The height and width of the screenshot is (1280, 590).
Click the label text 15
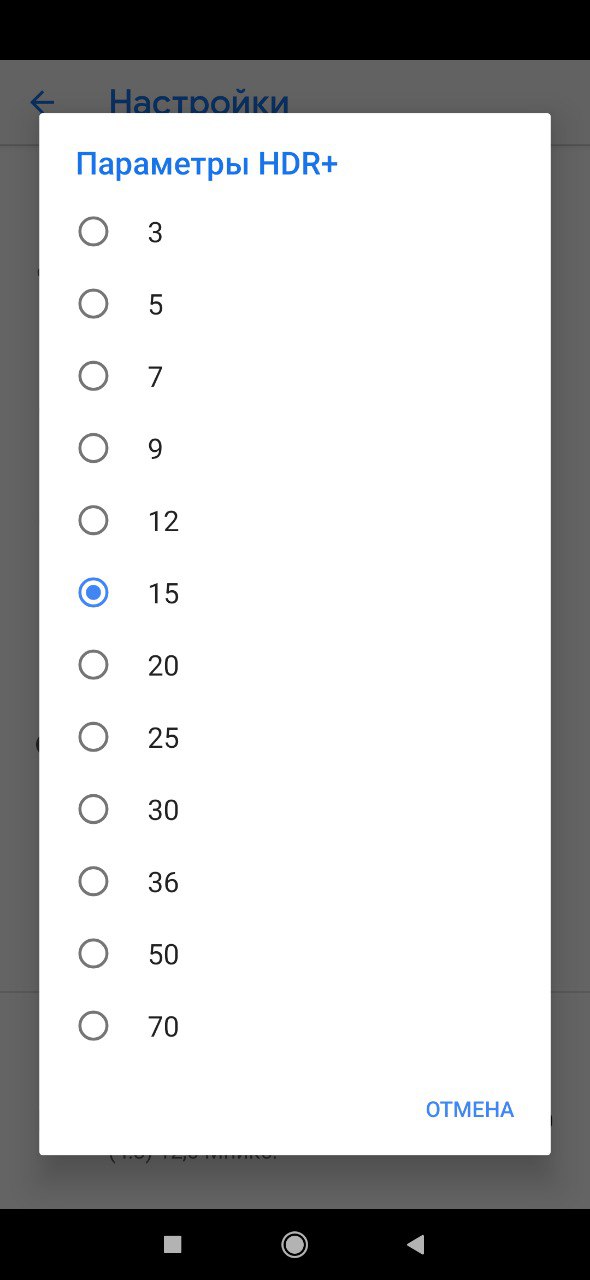point(163,594)
